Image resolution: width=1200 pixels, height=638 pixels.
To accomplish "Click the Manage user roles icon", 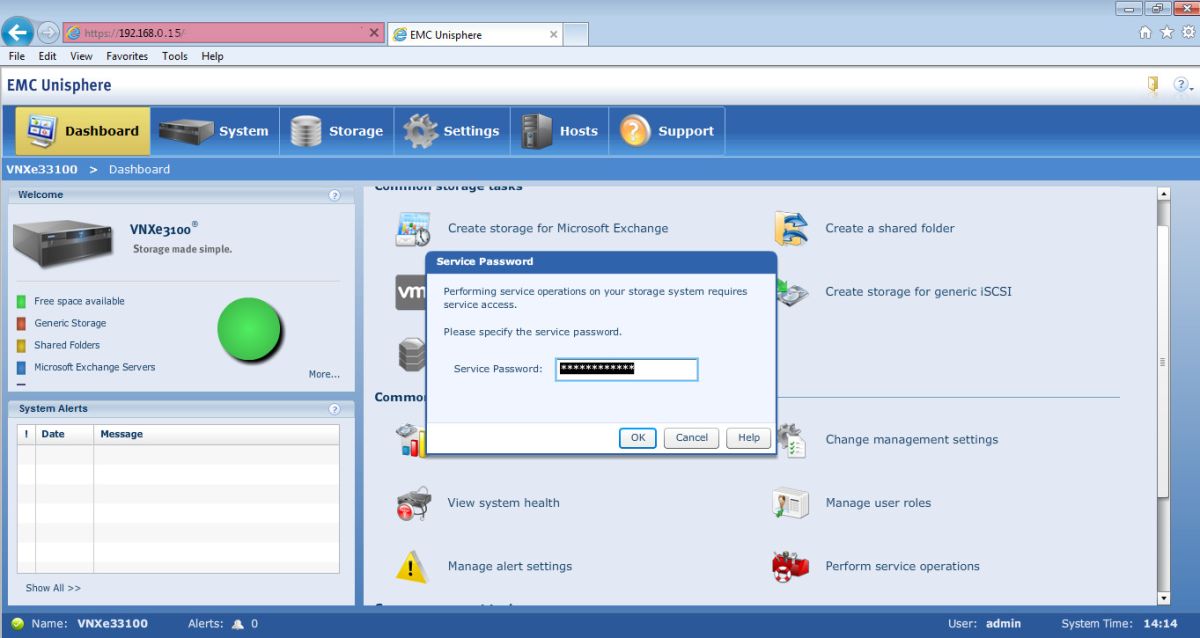I will click(x=790, y=503).
